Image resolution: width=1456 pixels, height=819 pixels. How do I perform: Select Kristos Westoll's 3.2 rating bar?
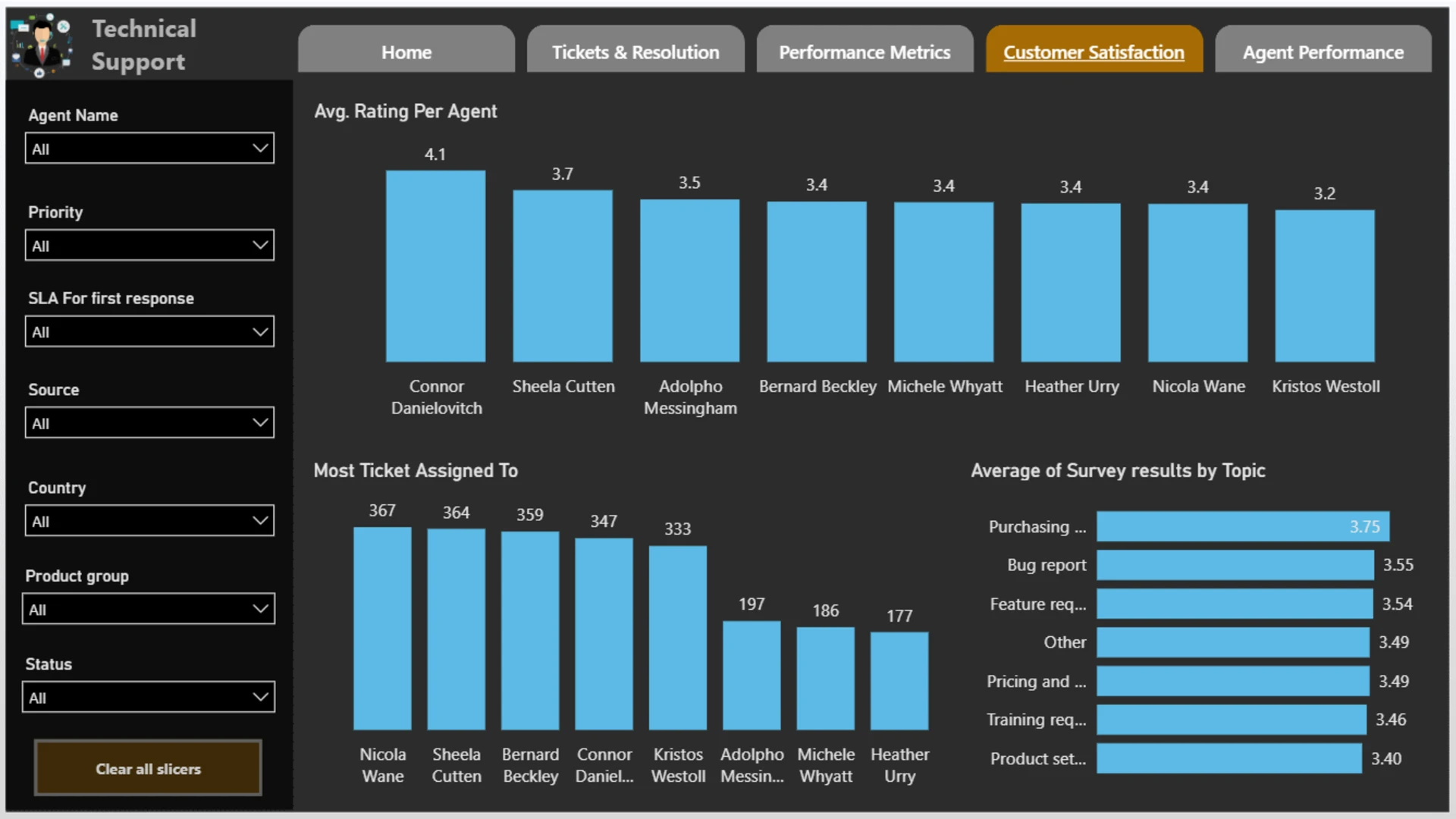pos(1325,286)
